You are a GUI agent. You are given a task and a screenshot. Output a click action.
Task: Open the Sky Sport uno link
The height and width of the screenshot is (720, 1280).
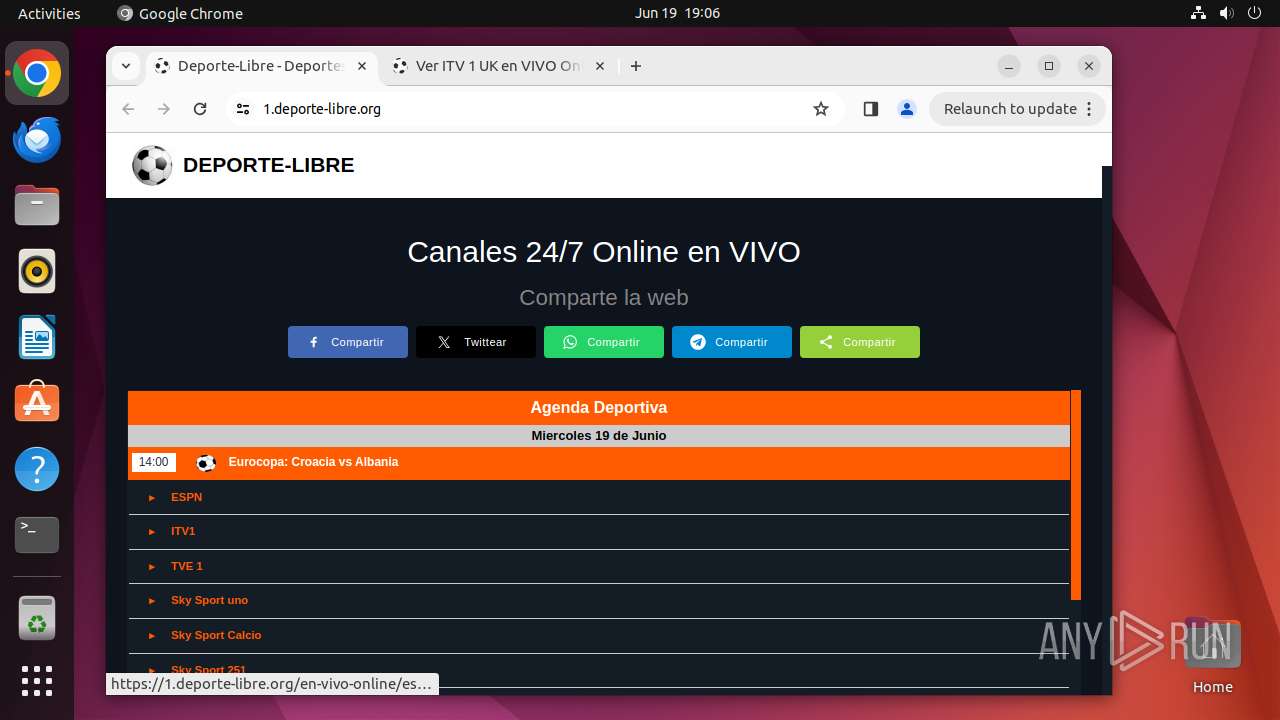[209, 600]
